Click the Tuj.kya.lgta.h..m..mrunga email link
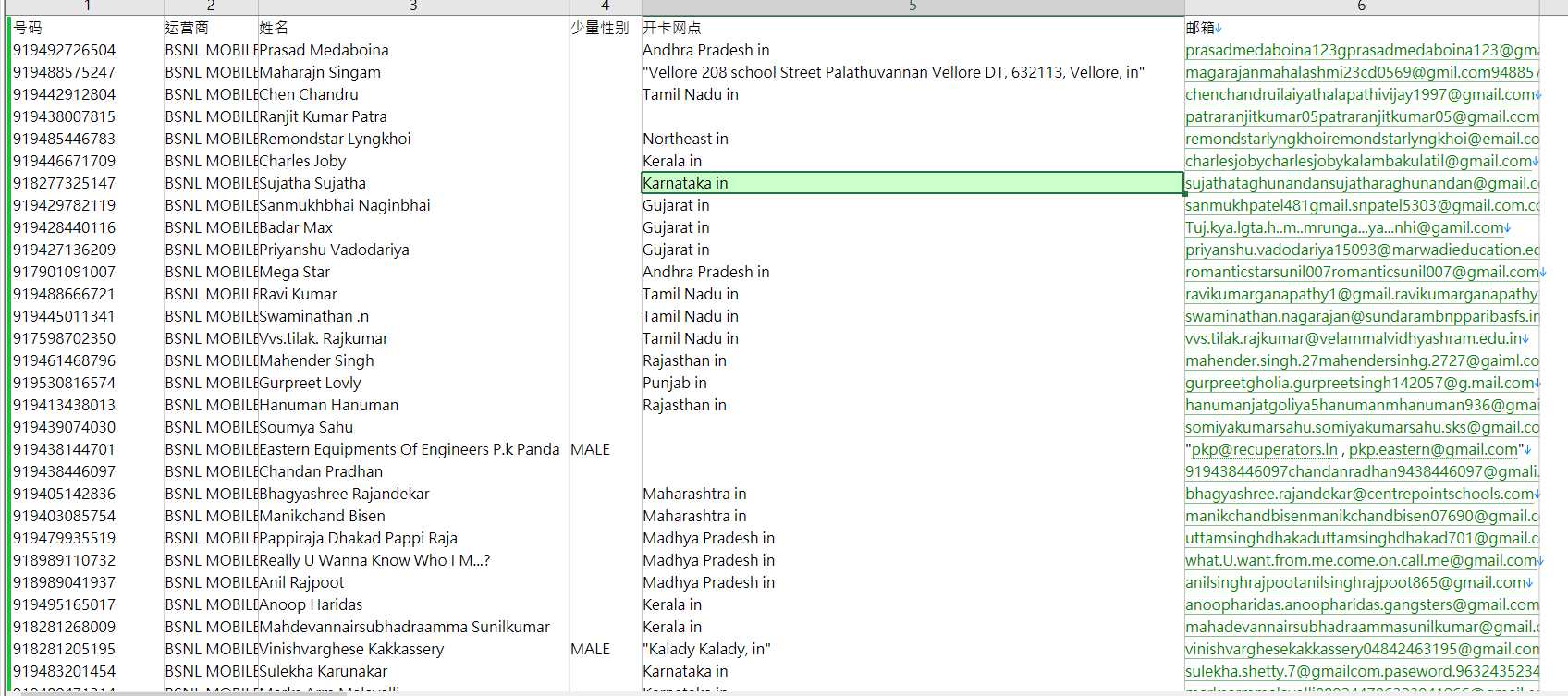Viewport: 1568px width, 696px height. point(1344,227)
